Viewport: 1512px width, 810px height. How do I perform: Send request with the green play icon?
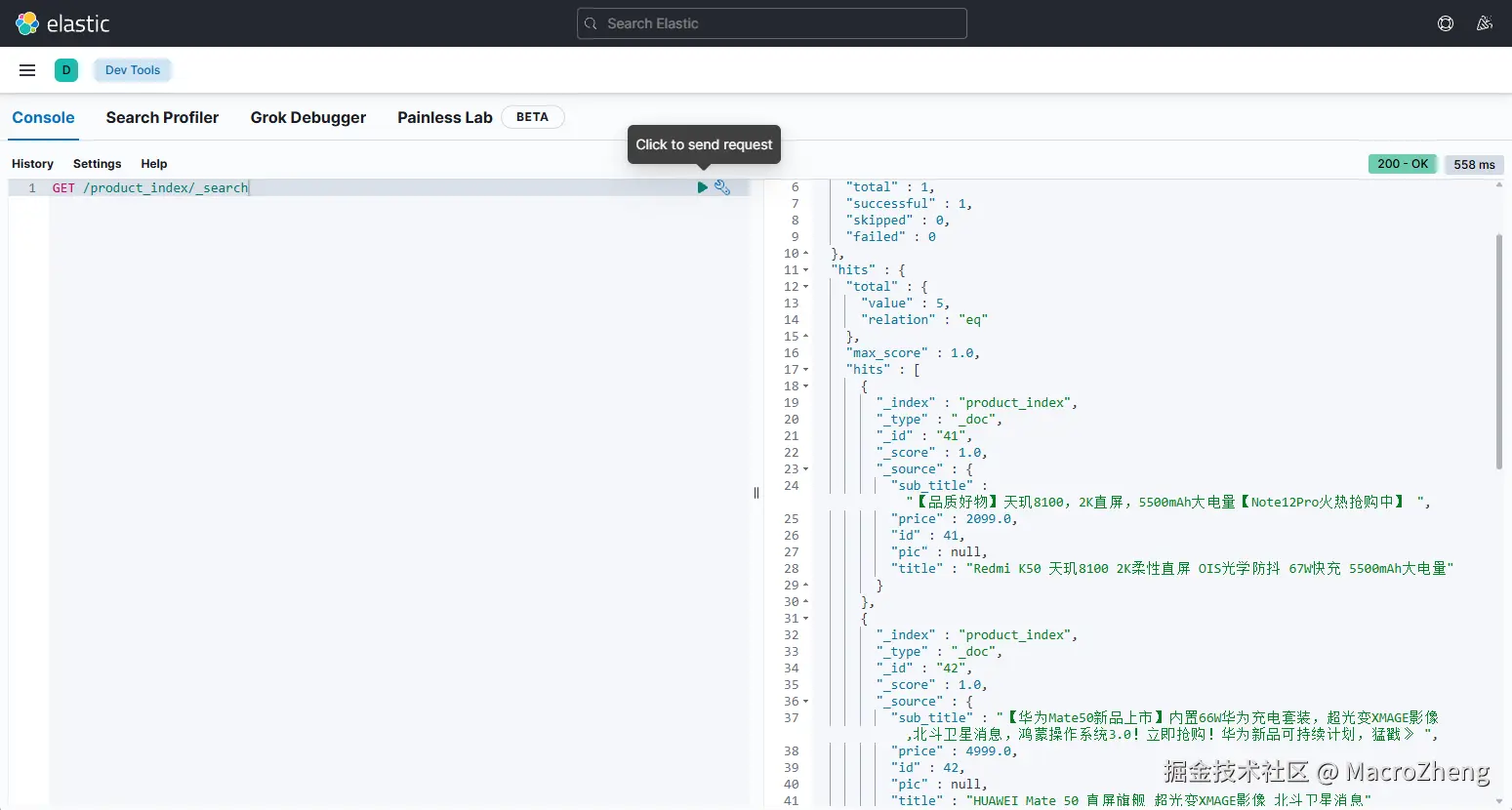click(x=702, y=187)
